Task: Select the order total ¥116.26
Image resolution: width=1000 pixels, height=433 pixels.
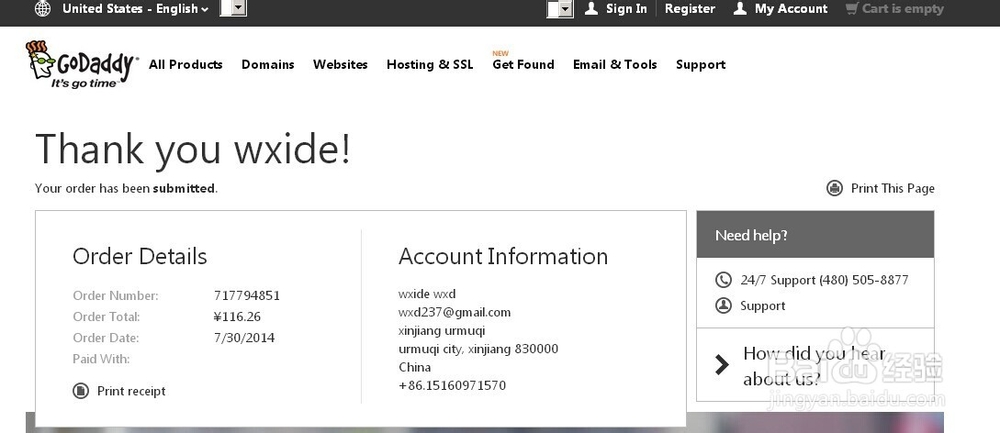Action: [x=237, y=317]
